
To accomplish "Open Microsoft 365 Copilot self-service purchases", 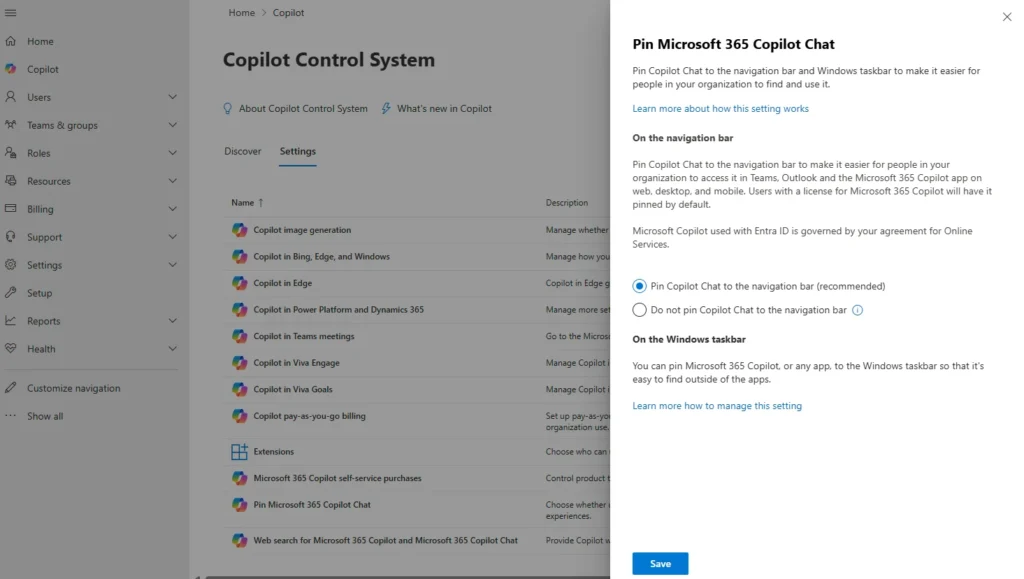I will [x=337, y=478].
